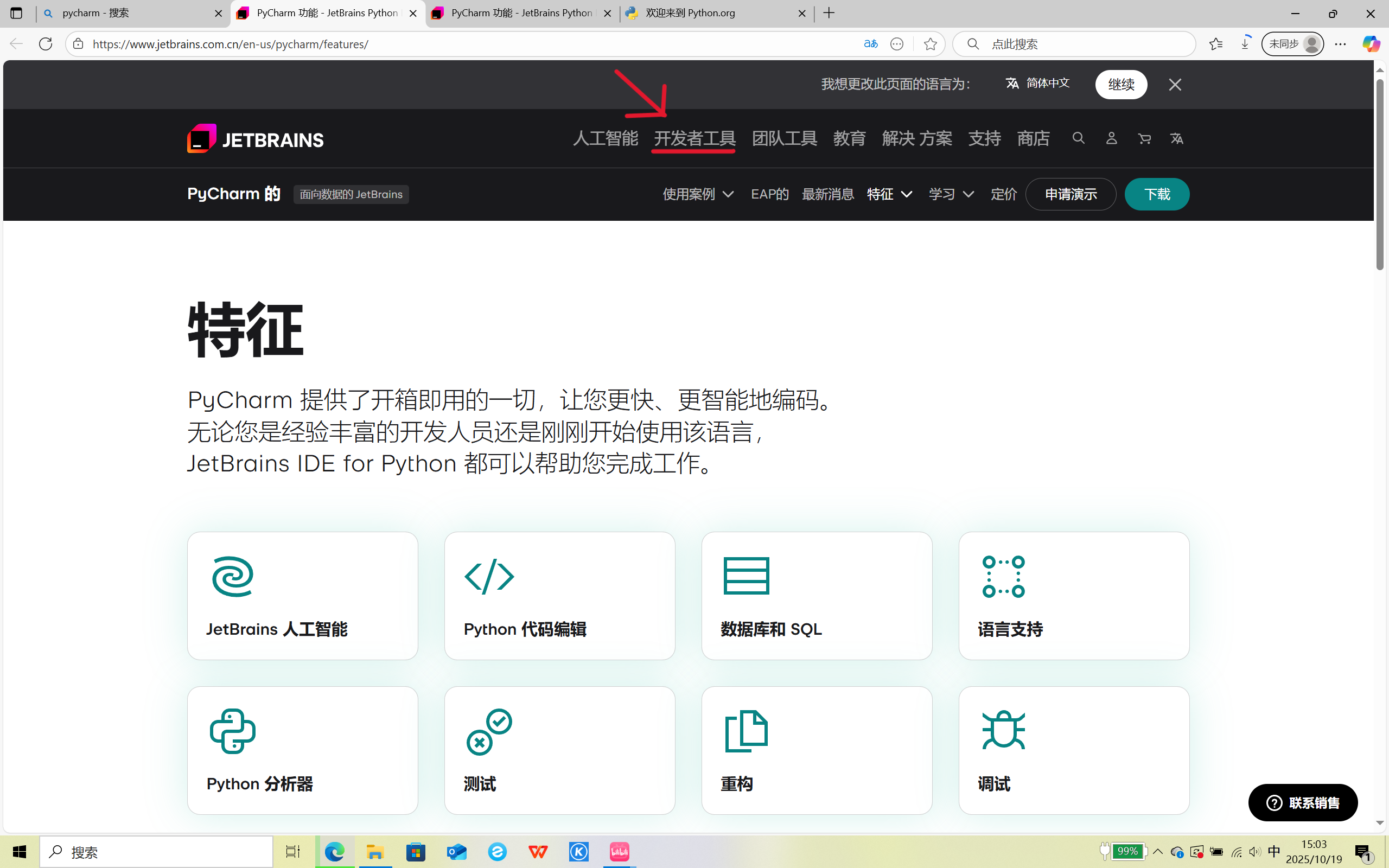Expand the 使用案例 dropdown menu

(x=698, y=194)
